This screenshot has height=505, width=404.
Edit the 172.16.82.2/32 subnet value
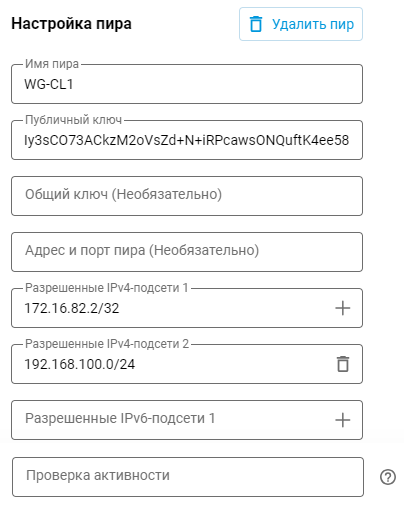[72, 308]
